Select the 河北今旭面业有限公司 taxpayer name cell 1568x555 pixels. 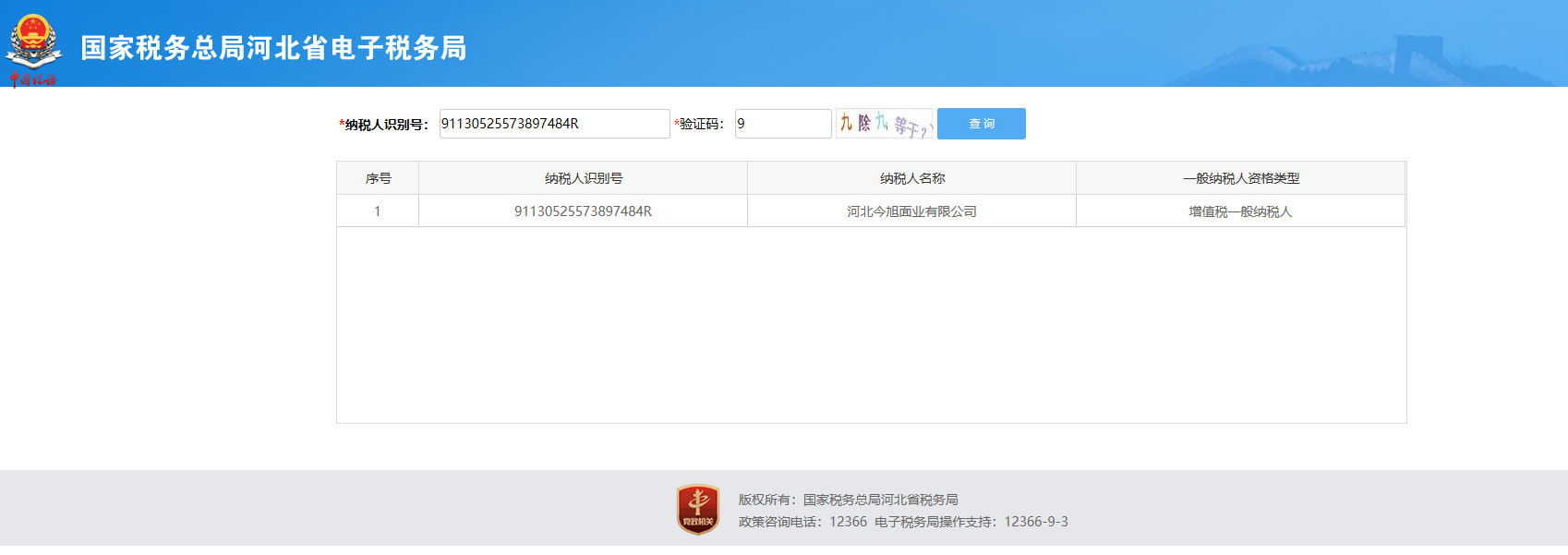(911, 211)
